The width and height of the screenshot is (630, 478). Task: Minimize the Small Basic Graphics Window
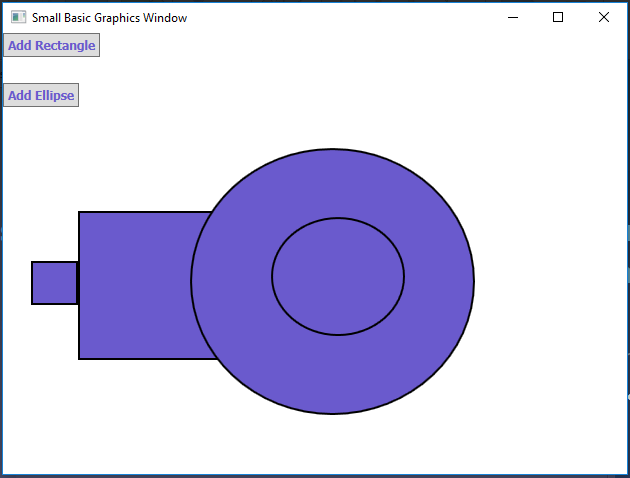click(513, 17)
